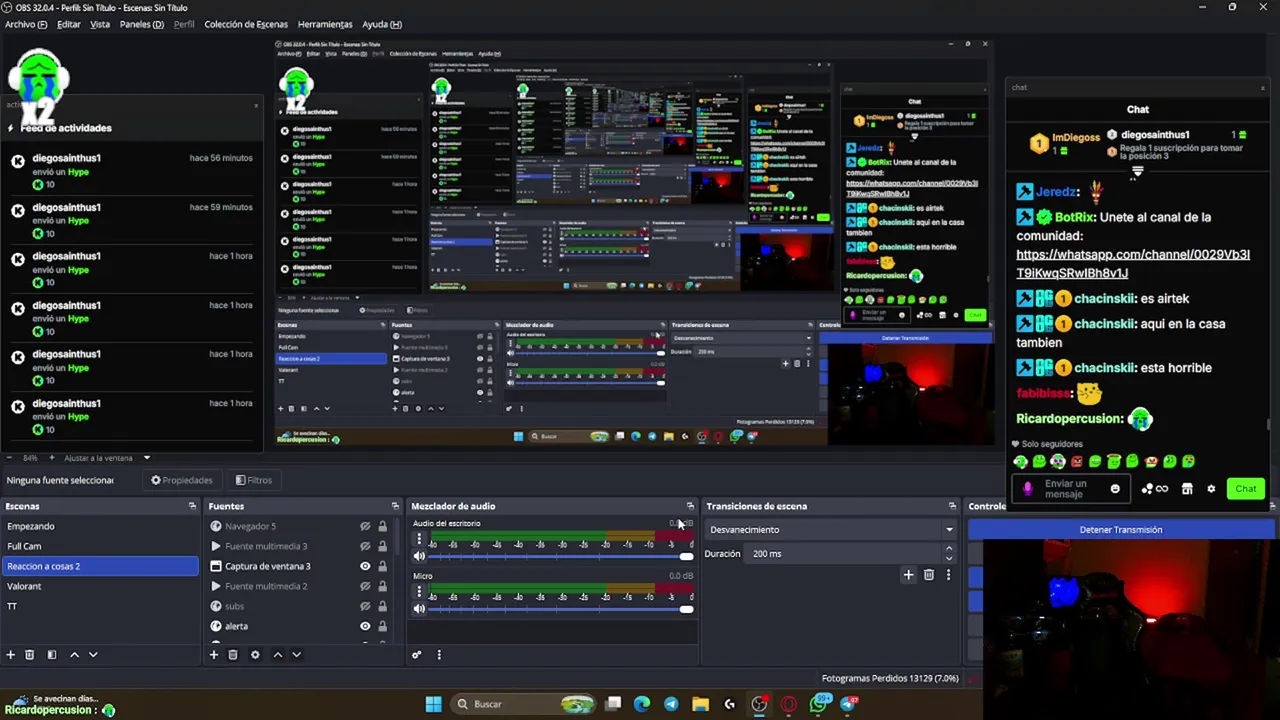Image resolution: width=1280 pixels, height=720 pixels.
Task: Toggle visibility of Fuente multimedia 2
Action: coord(365,586)
